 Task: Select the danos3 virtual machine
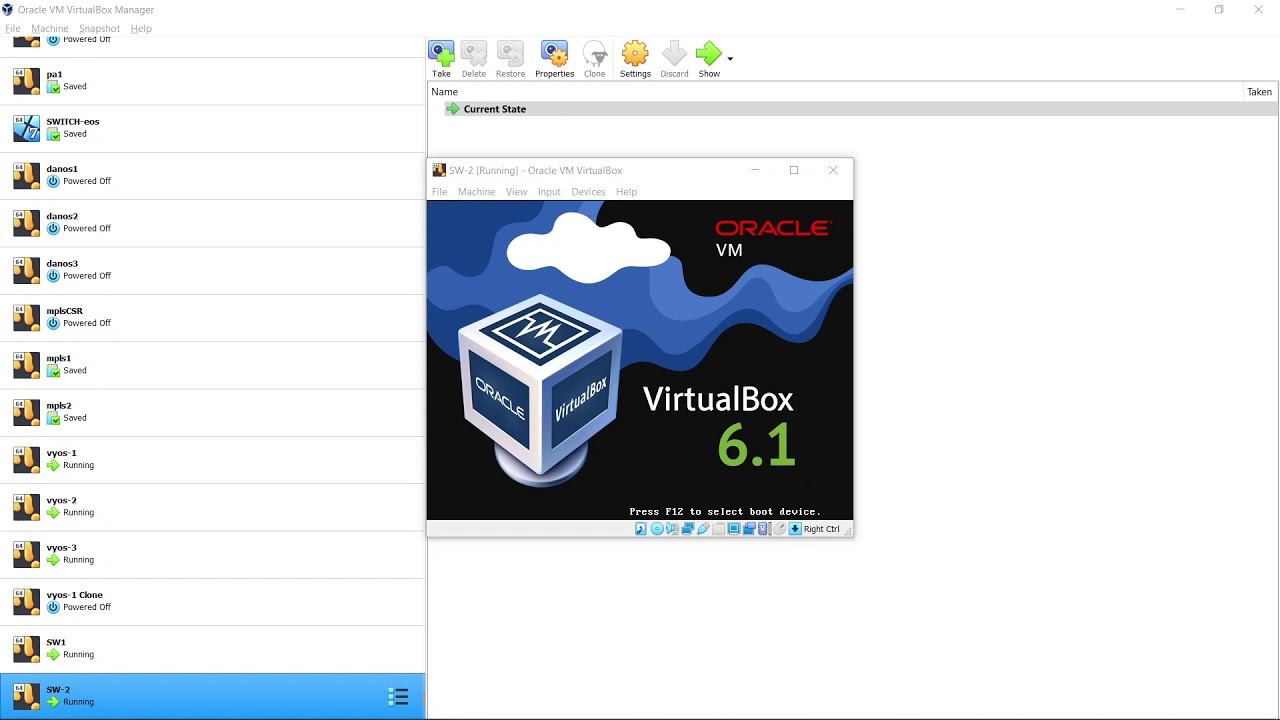point(212,270)
